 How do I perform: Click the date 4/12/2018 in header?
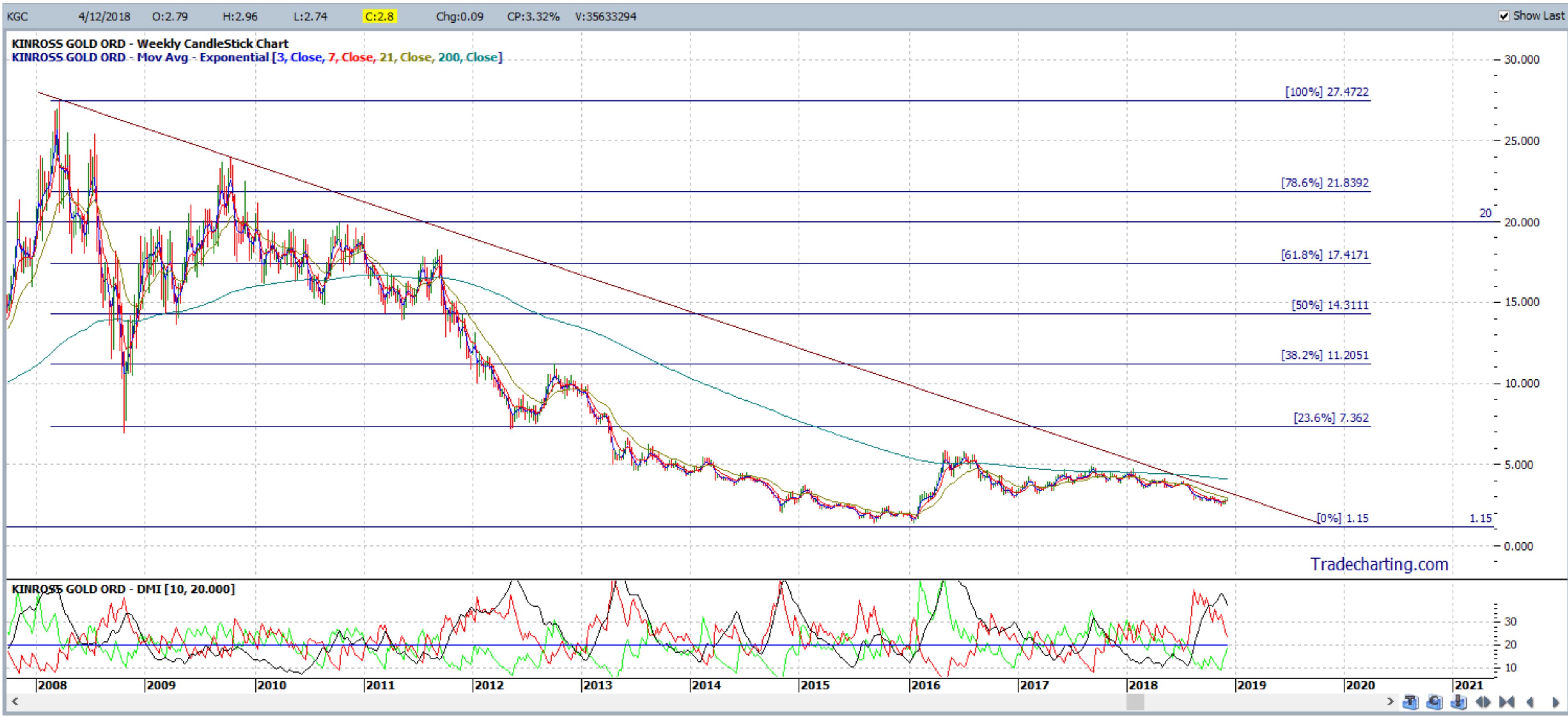[104, 16]
